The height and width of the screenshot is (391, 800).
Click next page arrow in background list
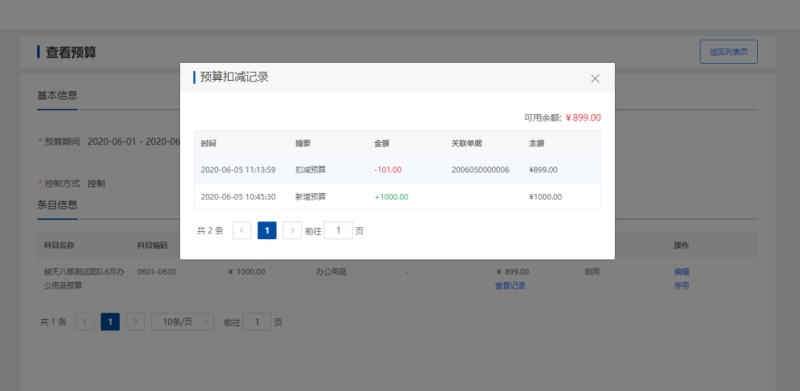click(x=135, y=322)
